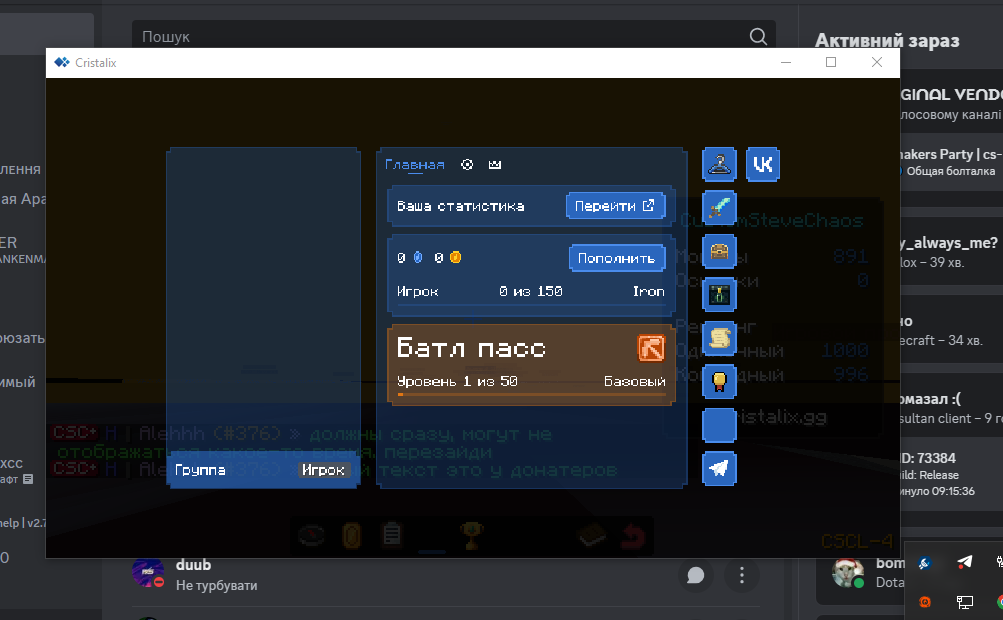The image size is (1003, 620).
Task: Click the blue crystal currency icon
Action: point(418,257)
